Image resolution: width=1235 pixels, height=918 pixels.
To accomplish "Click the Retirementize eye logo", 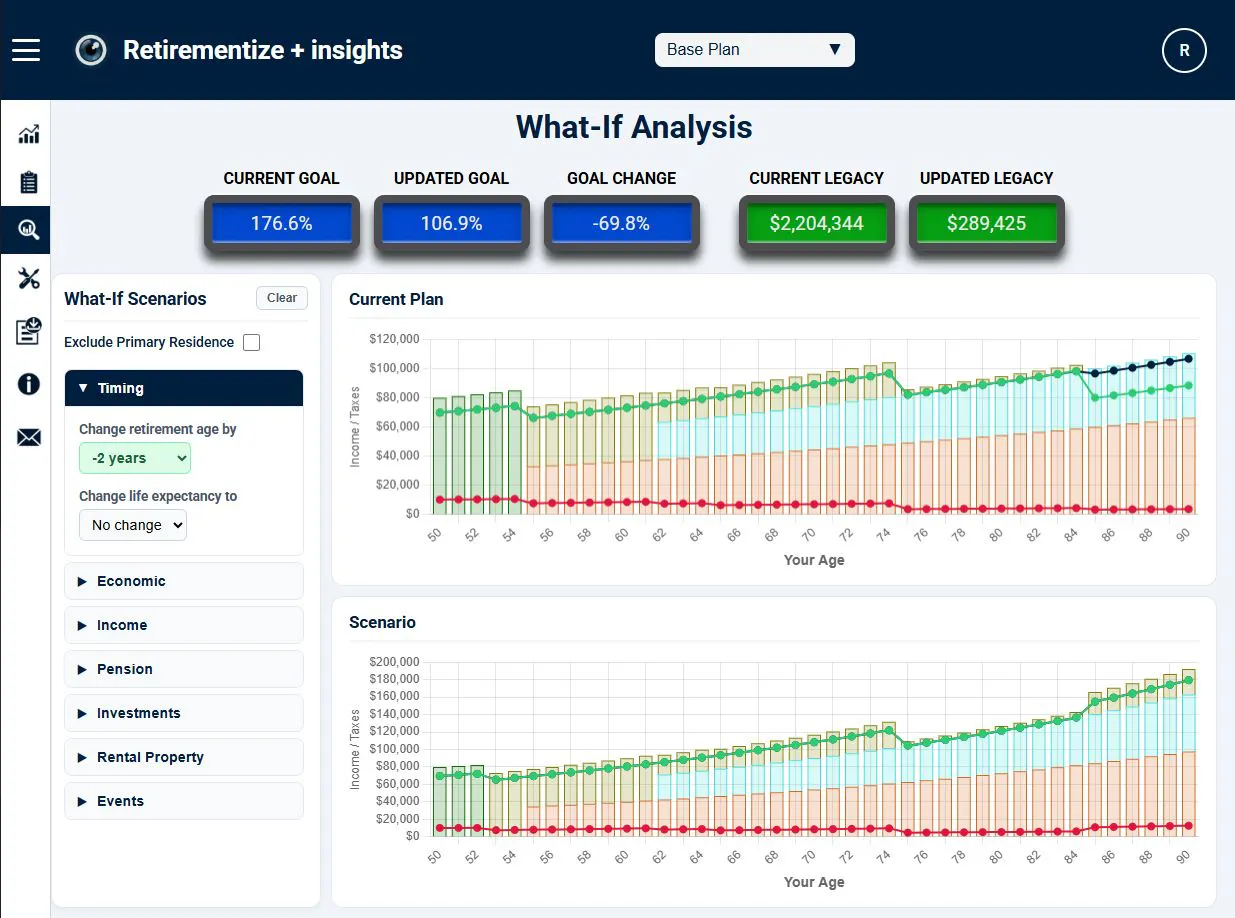I will coord(91,50).
